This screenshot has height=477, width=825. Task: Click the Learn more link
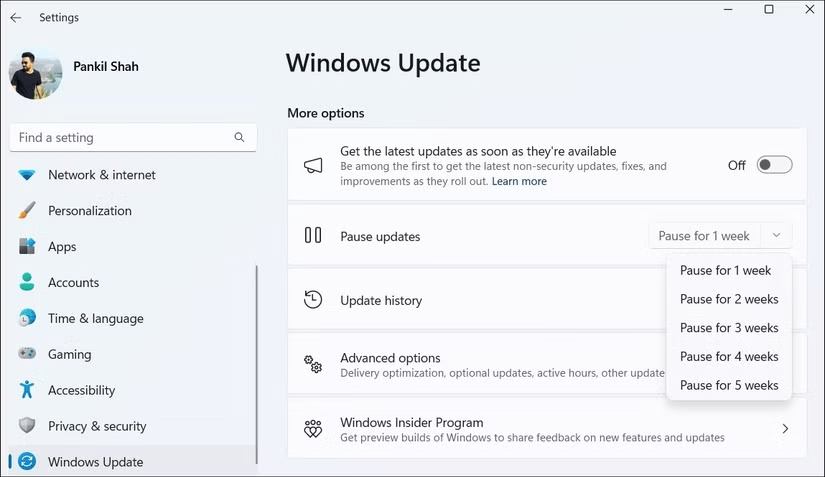click(519, 182)
